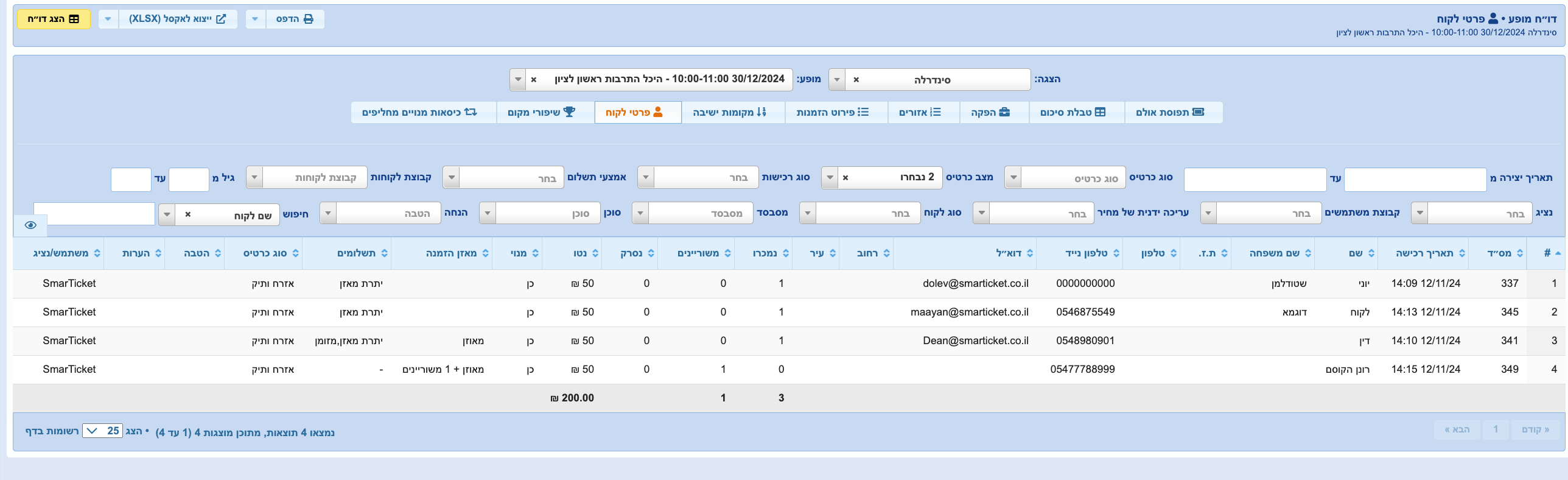
Task: Open the סוכן filter dropdown
Action: point(540,213)
